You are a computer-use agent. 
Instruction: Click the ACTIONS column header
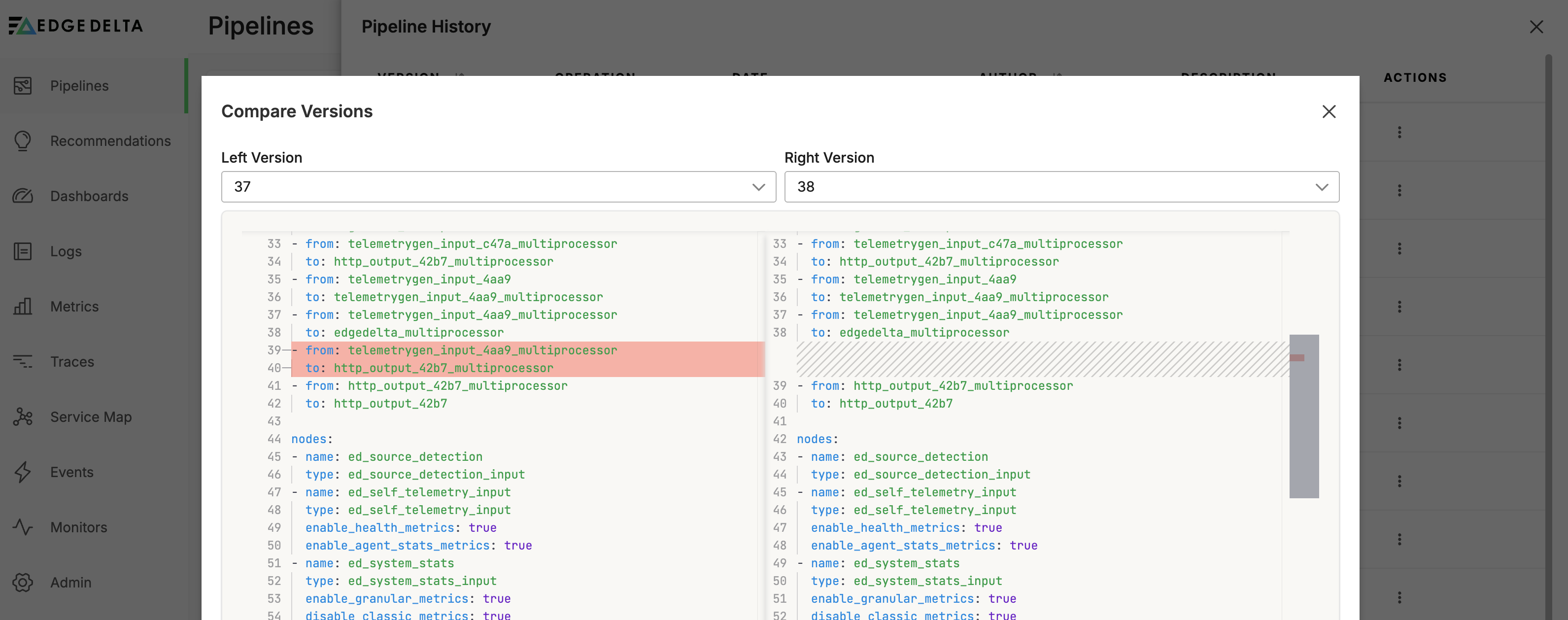(1415, 77)
